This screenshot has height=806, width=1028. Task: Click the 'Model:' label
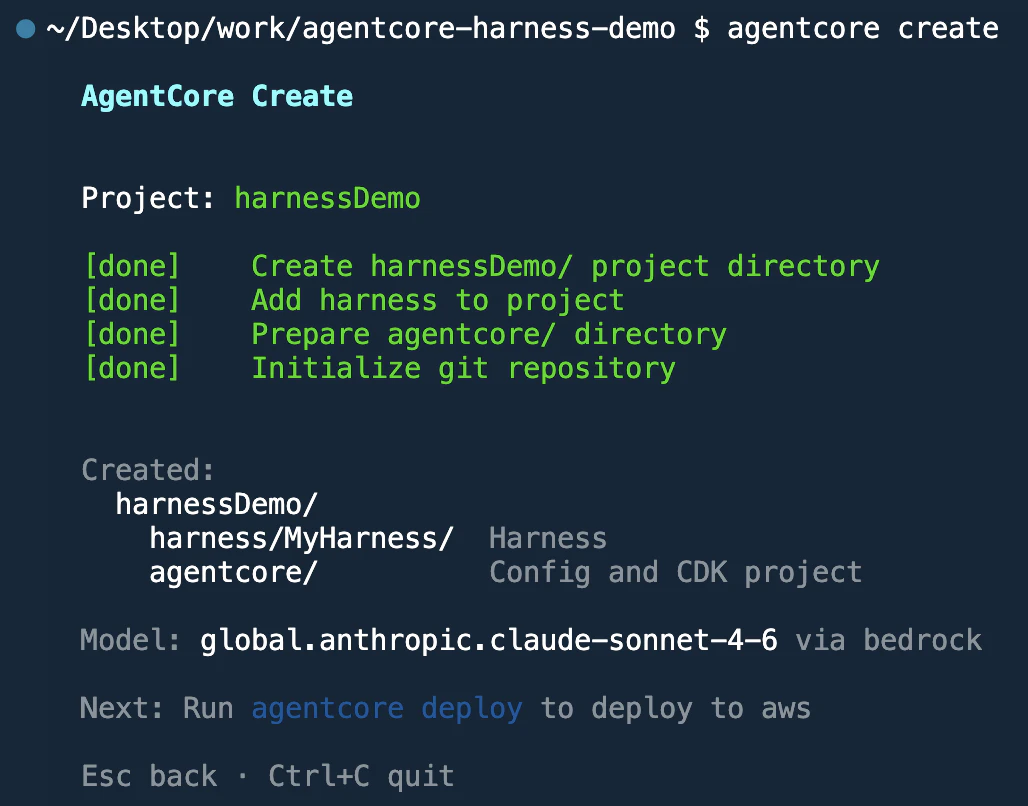pyautogui.click(x=130, y=640)
